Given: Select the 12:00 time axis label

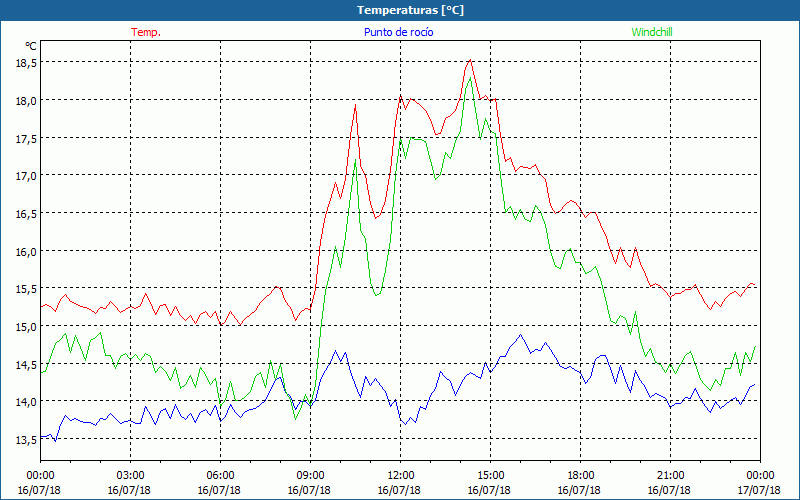Looking at the screenshot, I should 400,475.
